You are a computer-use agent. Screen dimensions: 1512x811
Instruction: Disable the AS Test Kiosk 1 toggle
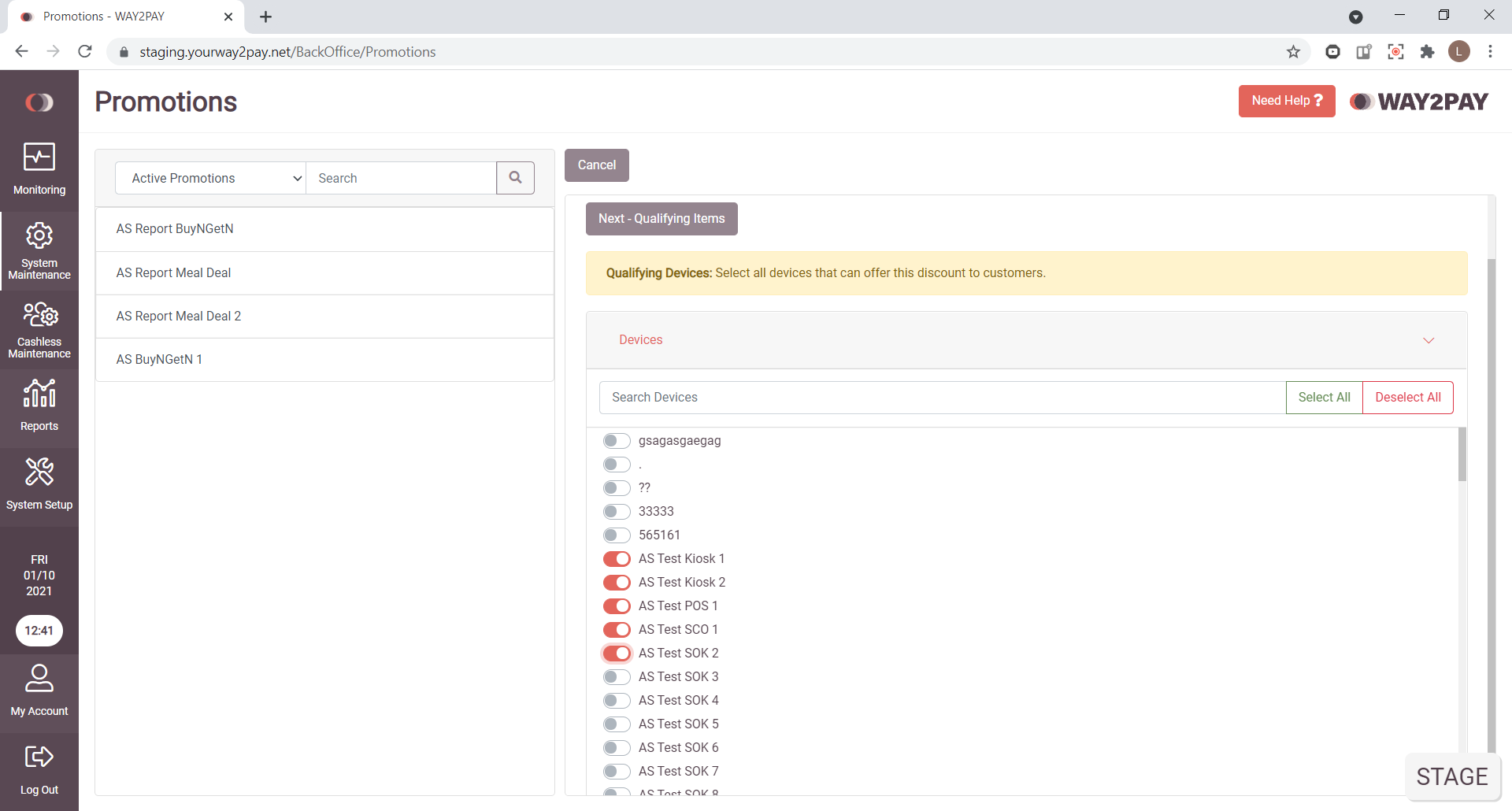[617, 559]
